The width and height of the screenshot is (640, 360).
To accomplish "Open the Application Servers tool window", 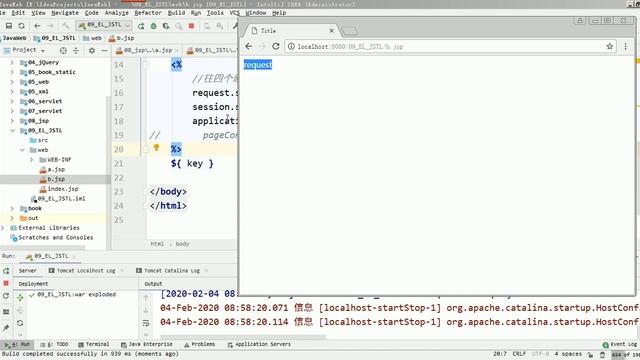I will click(259, 344).
